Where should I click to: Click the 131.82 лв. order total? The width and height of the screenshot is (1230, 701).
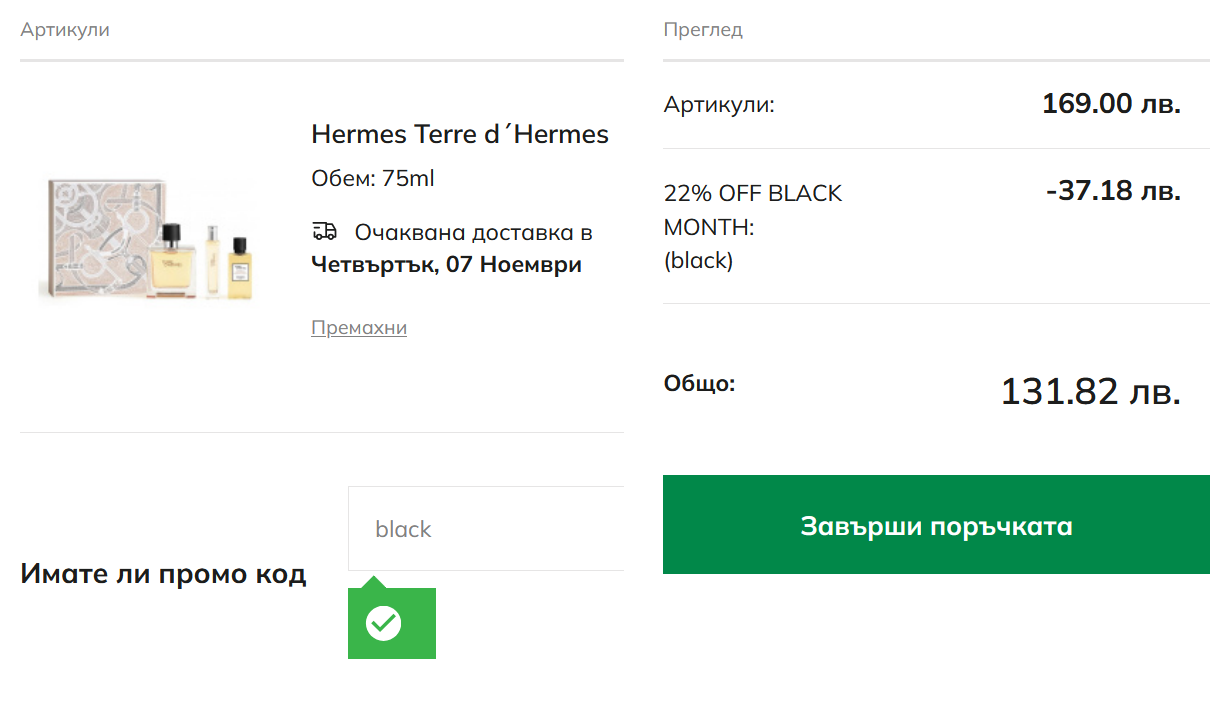pos(1090,391)
